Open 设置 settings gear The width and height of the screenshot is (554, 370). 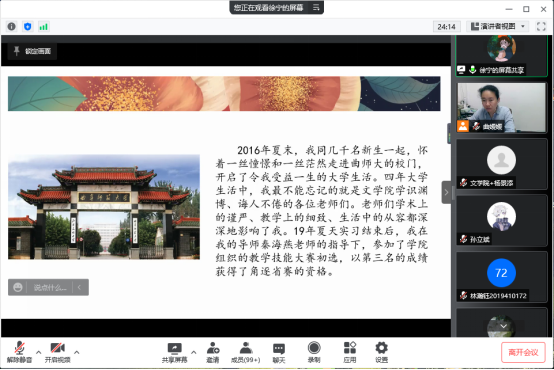(x=381, y=352)
